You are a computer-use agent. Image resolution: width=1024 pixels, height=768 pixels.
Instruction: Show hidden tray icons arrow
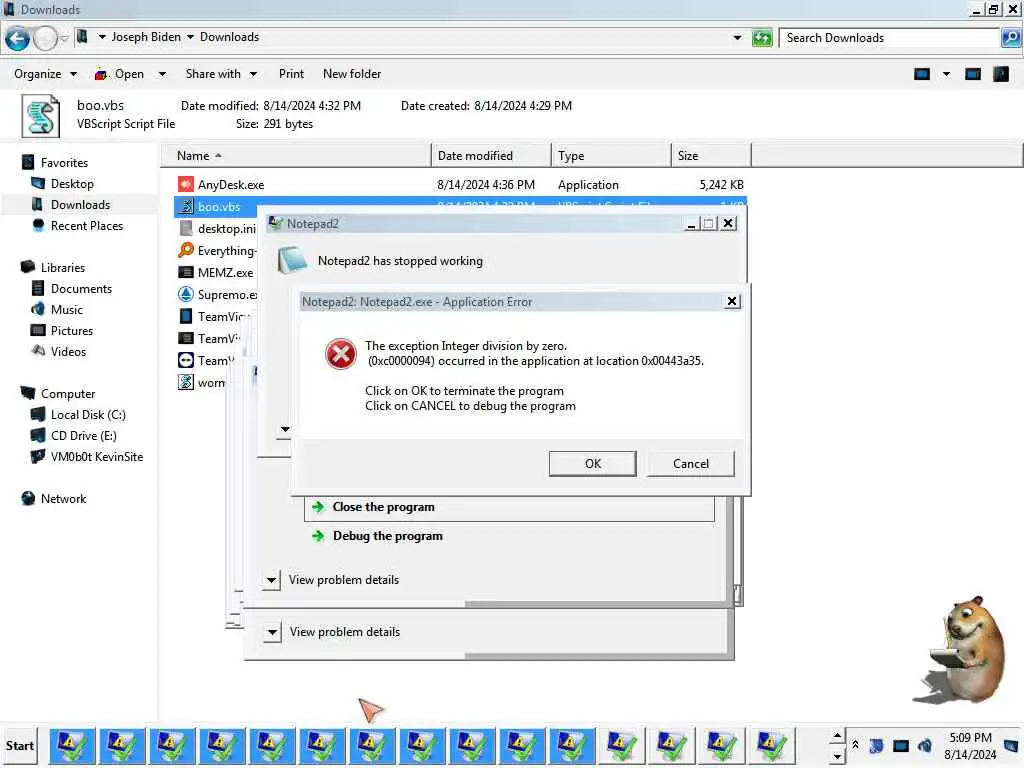[855, 745]
